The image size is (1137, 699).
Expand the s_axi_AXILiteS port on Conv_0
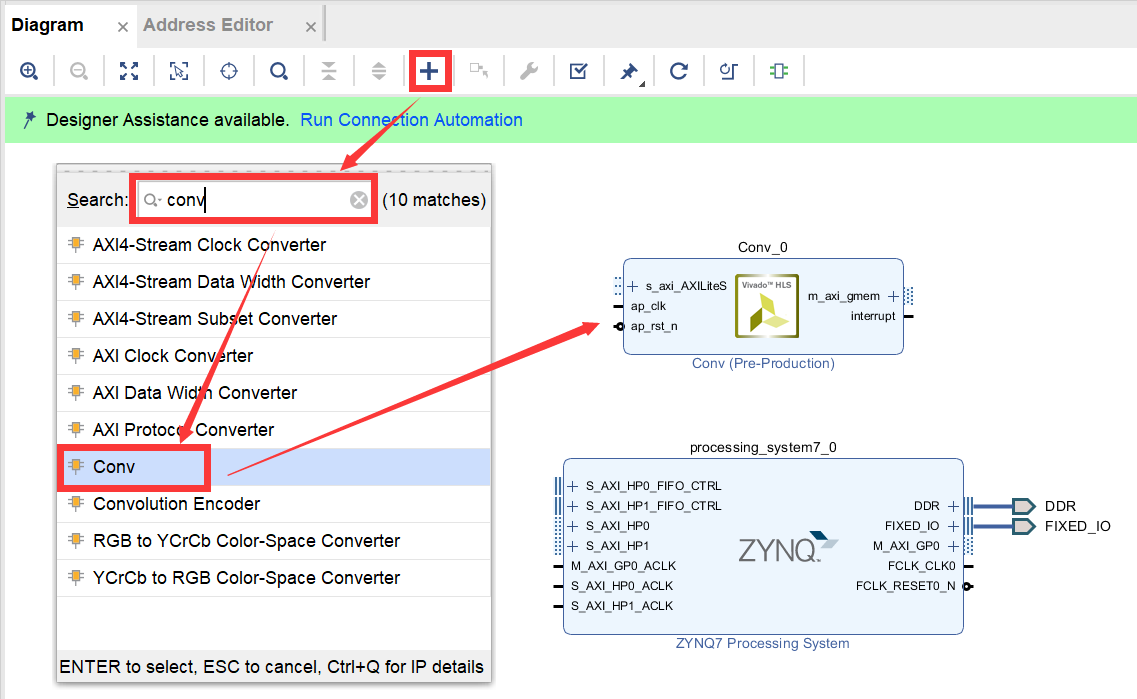pos(633,286)
